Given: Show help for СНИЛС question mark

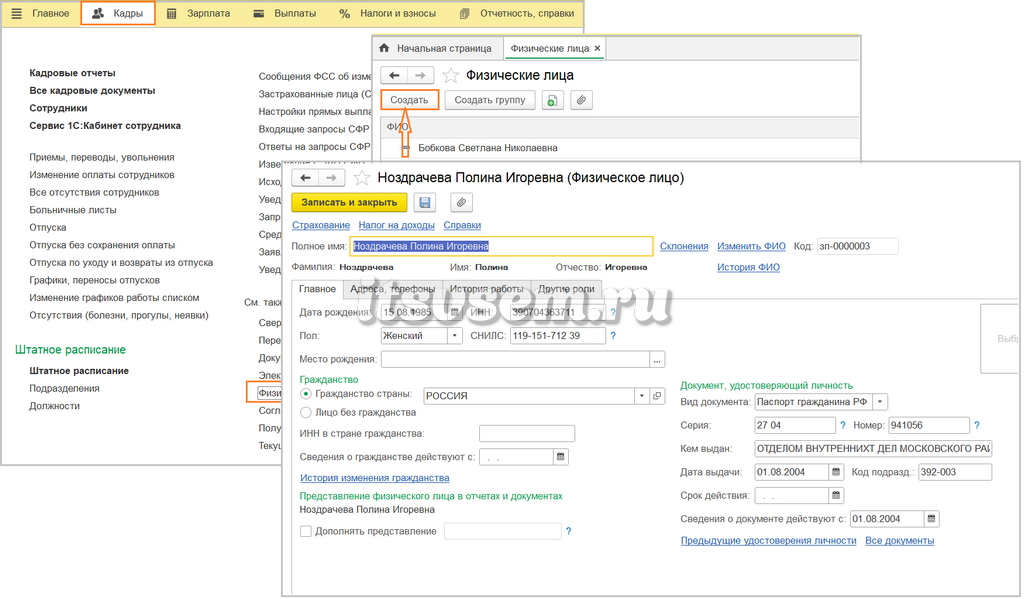Looking at the screenshot, I should 613,336.
